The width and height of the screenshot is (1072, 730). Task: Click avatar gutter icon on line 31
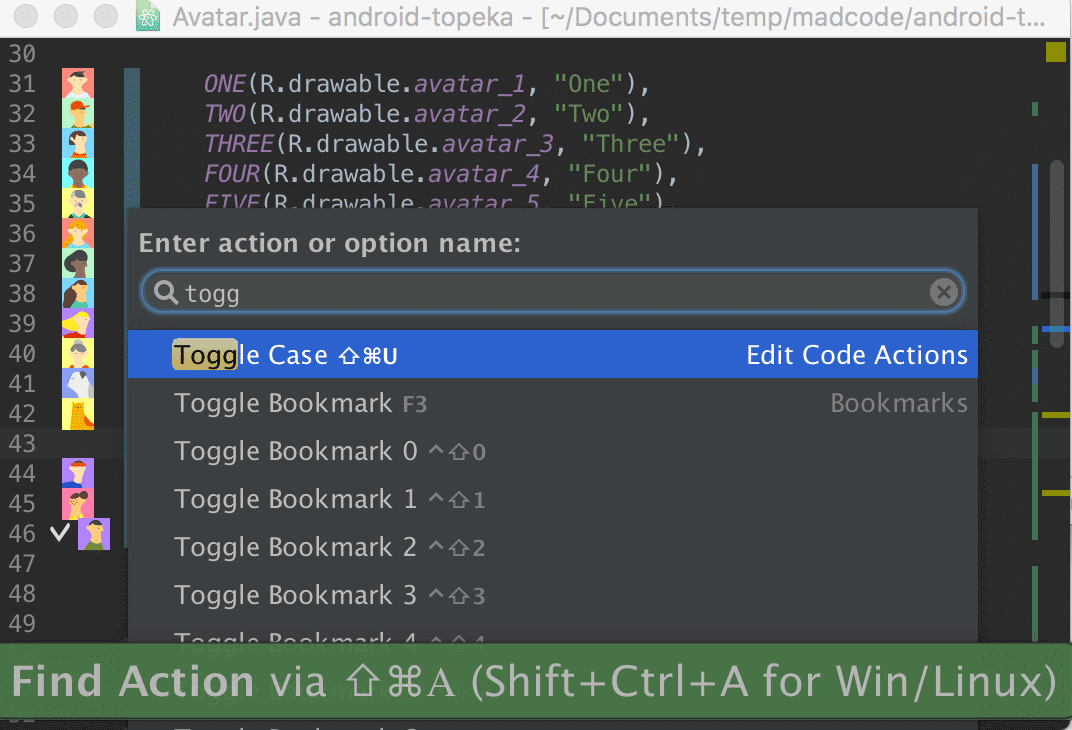pos(78,83)
